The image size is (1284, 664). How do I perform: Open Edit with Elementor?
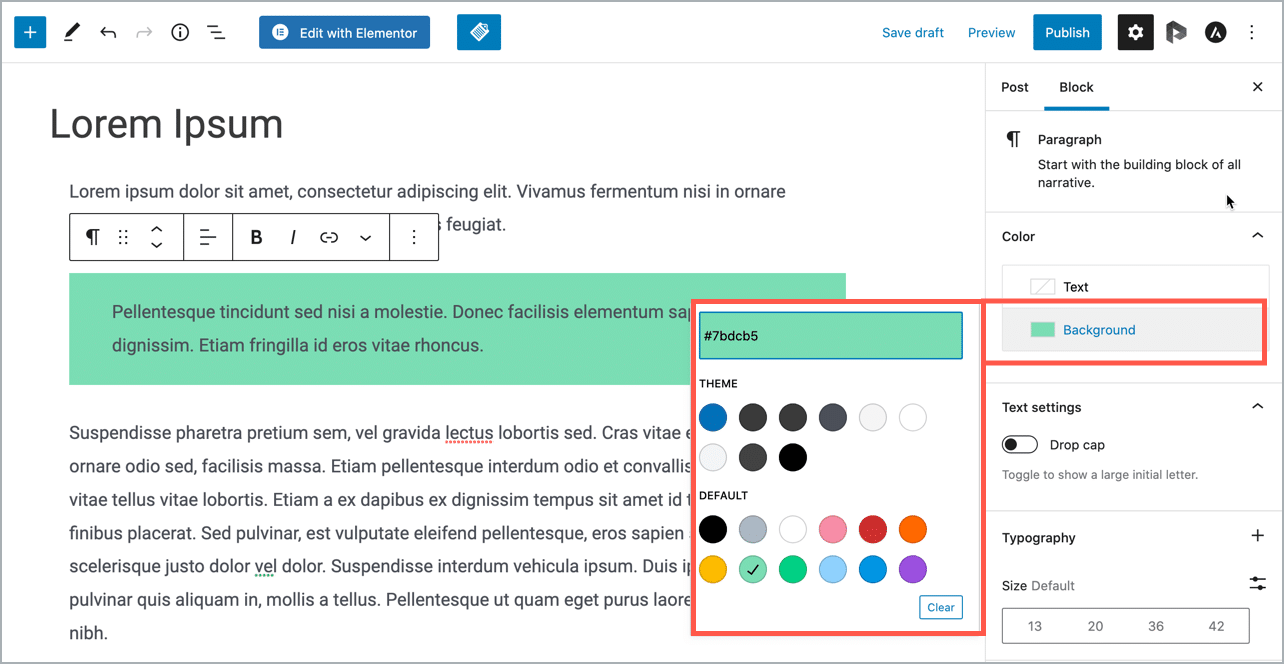(x=344, y=31)
